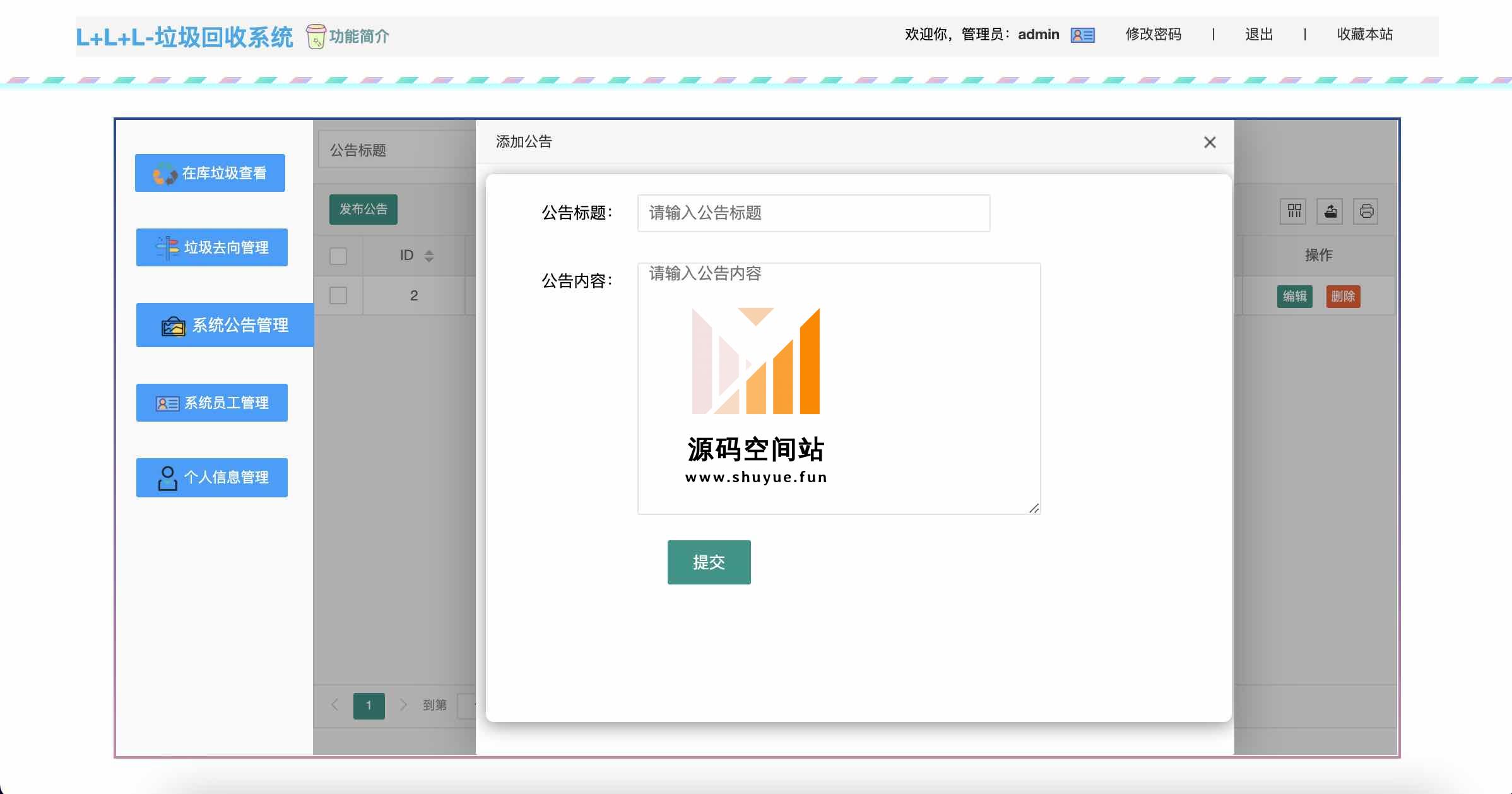The image size is (1512, 794).
Task: Toggle the select-all checkbox in table header
Action: (x=338, y=256)
